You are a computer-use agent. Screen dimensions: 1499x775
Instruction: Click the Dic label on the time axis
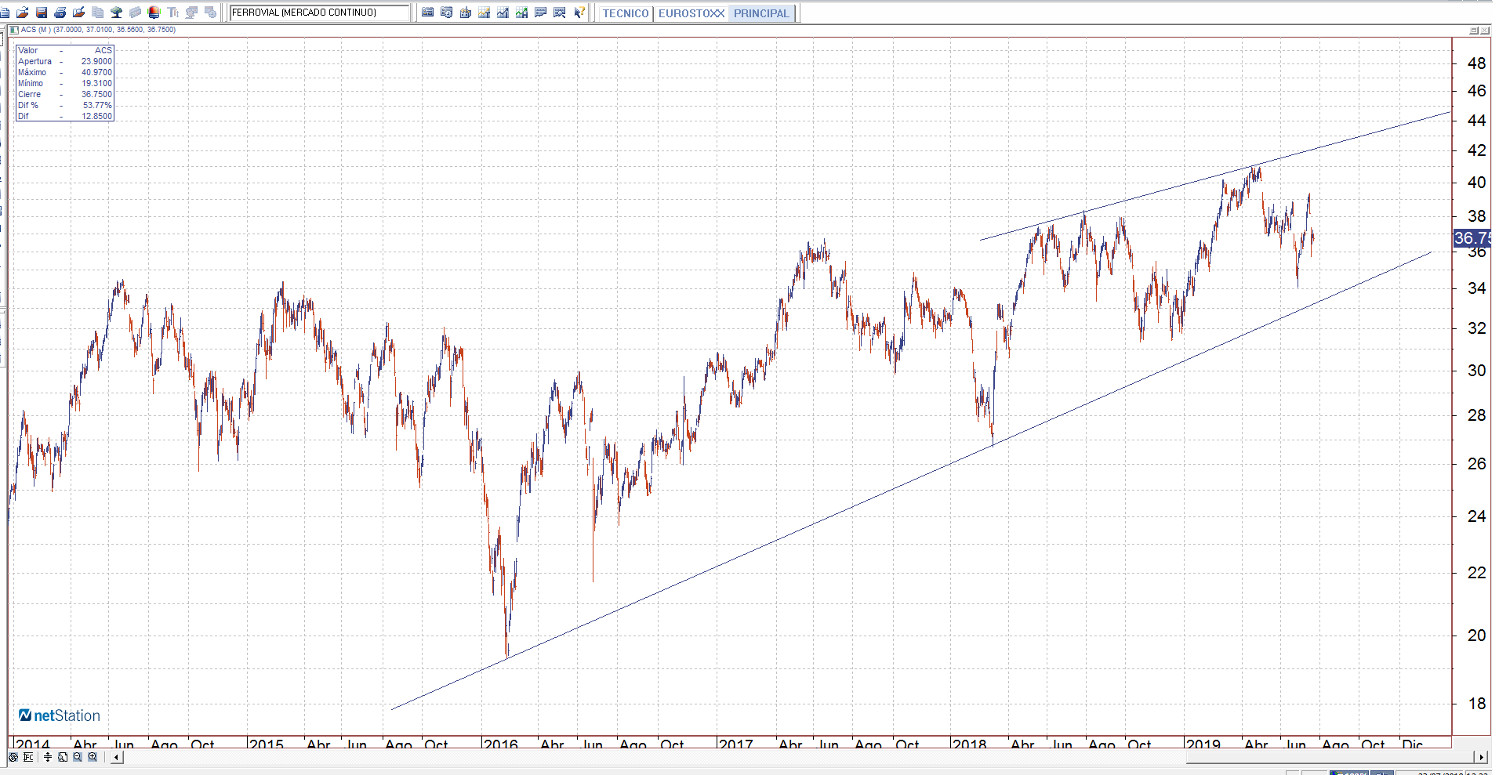coord(1412,745)
